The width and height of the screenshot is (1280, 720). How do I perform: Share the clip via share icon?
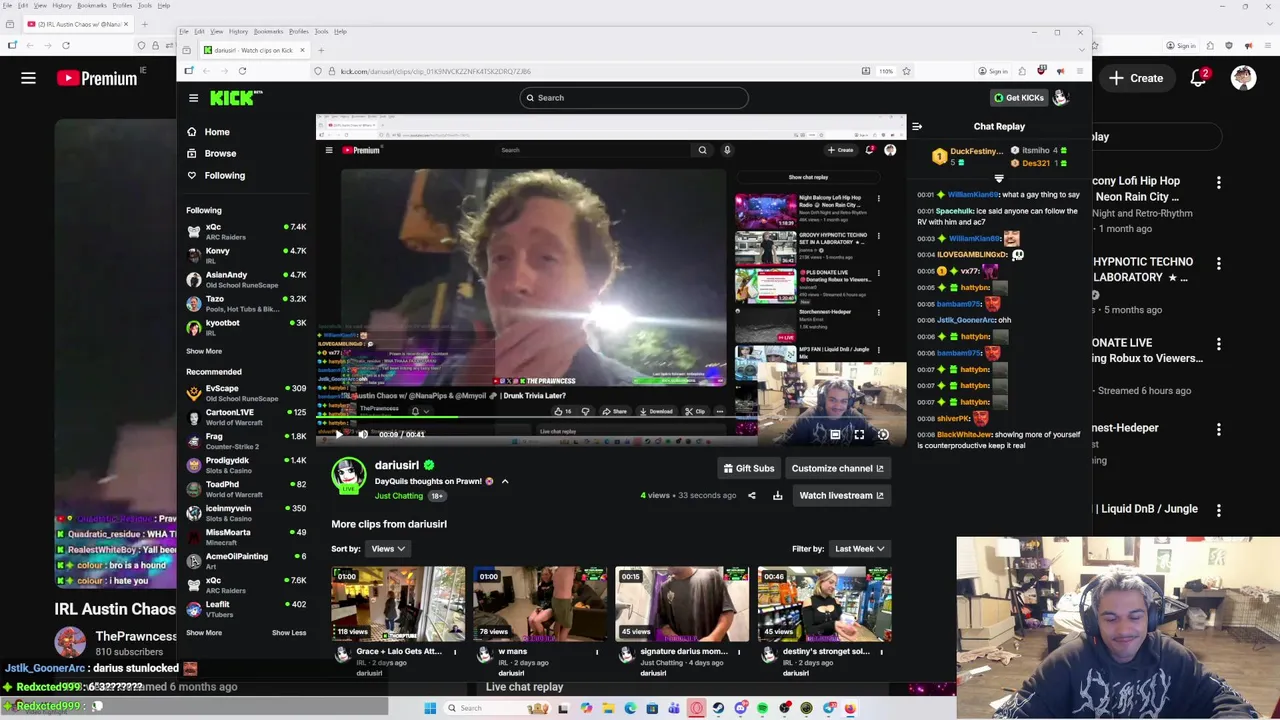pyautogui.click(x=752, y=495)
